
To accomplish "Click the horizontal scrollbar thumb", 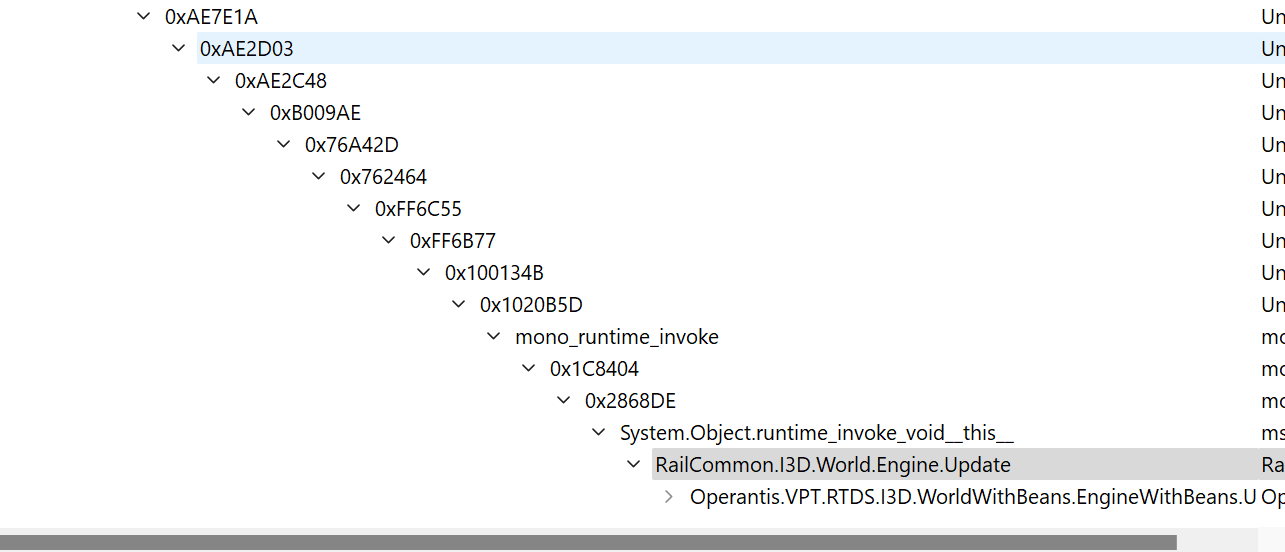I will (x=588, y=542).
